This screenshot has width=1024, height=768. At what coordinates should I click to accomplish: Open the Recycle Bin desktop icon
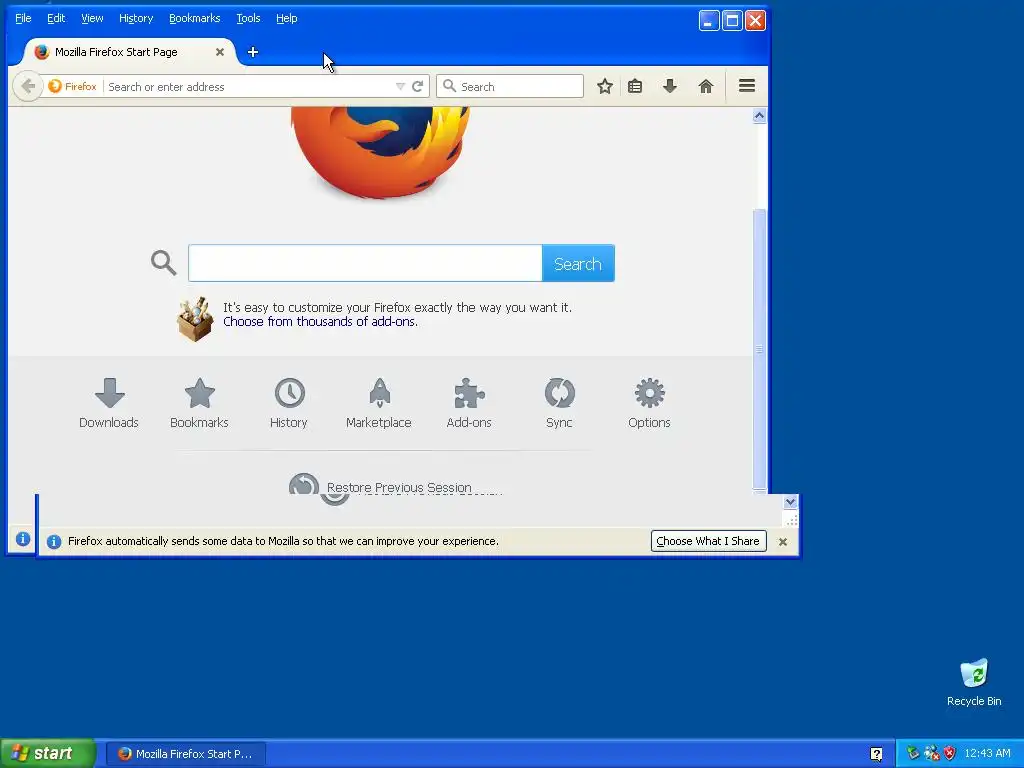[x=974, y=682]
